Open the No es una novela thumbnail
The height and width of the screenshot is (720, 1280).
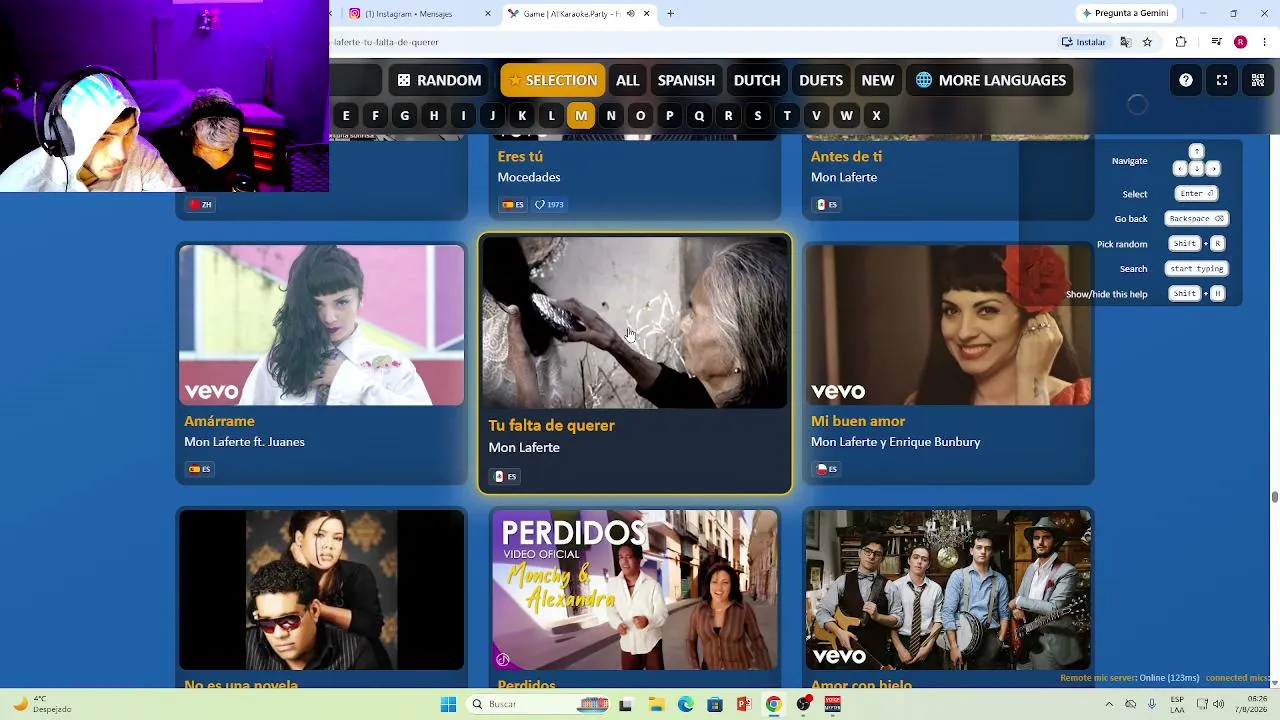321,590
